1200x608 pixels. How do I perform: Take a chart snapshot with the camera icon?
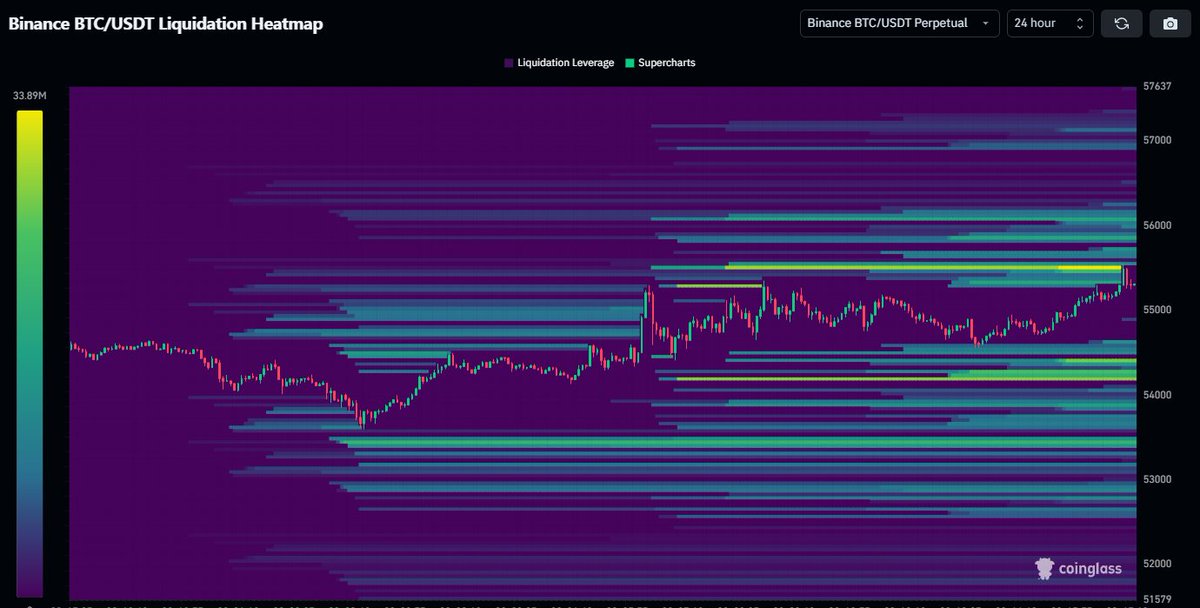coord(1171,23)
